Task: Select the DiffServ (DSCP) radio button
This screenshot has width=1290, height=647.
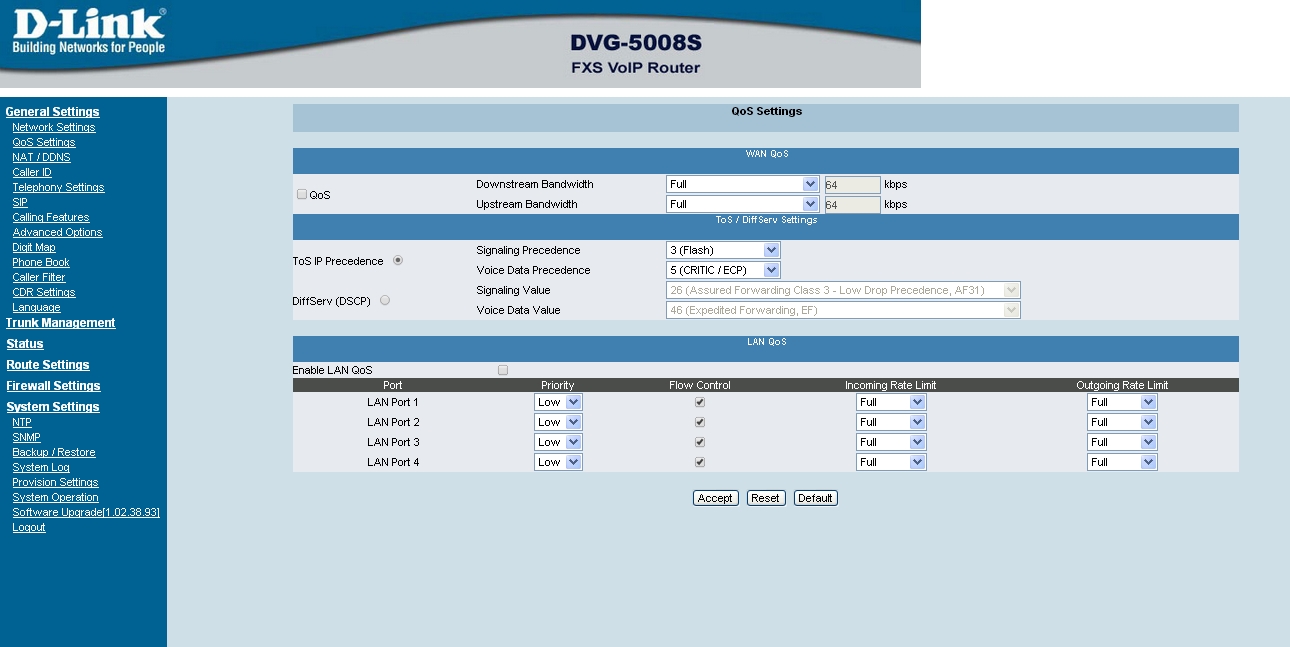Action: [385, 300]
